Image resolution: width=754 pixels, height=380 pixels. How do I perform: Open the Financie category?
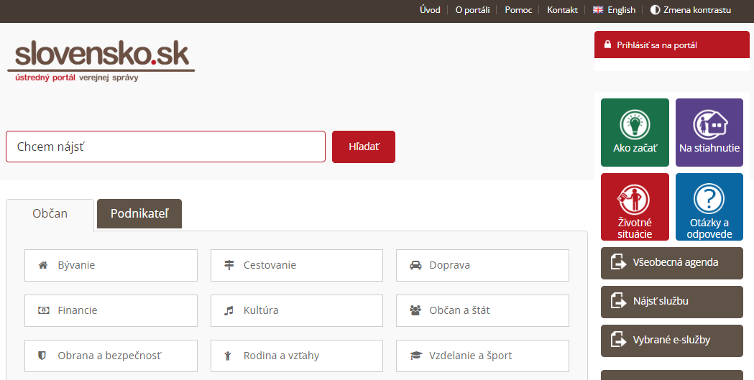(x=111, y=310)
